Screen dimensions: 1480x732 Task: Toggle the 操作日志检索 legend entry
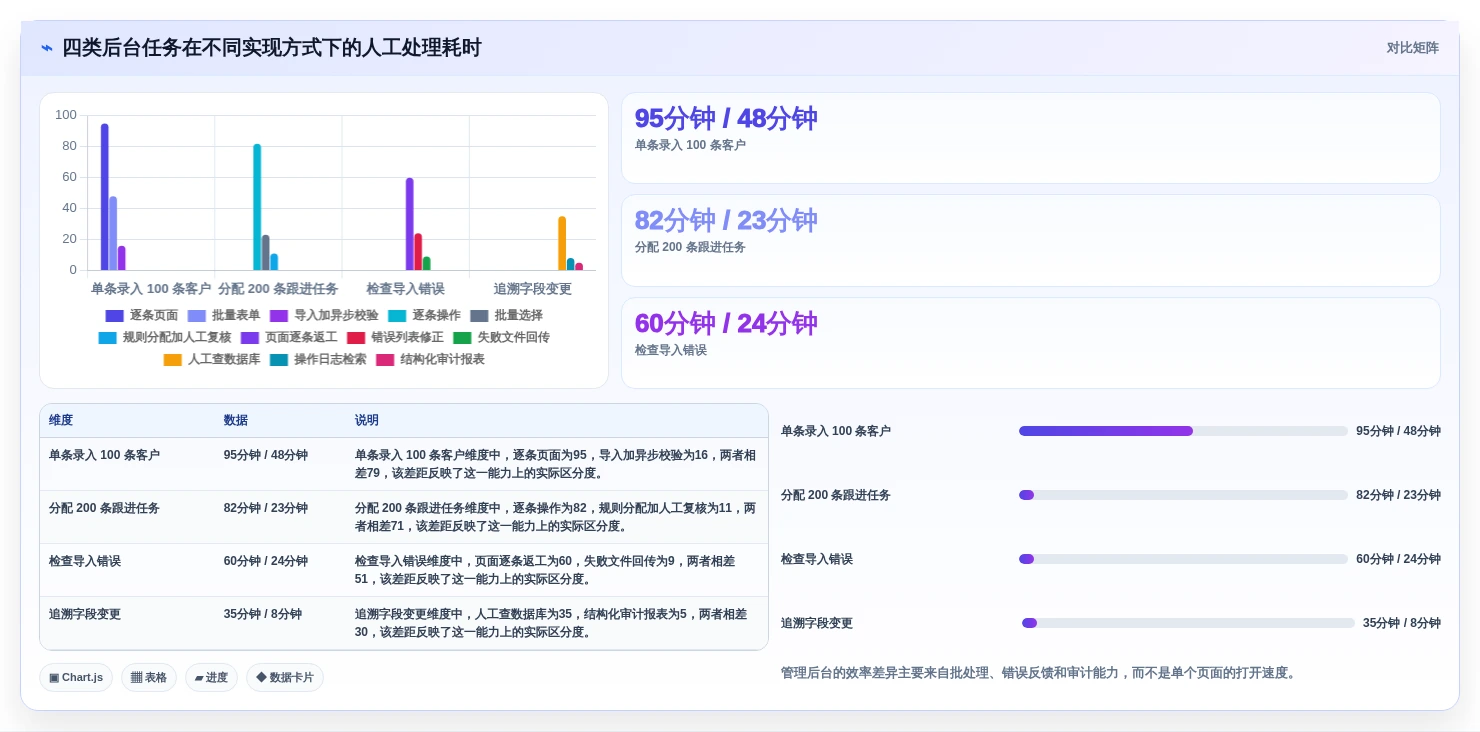pos(318,359)
